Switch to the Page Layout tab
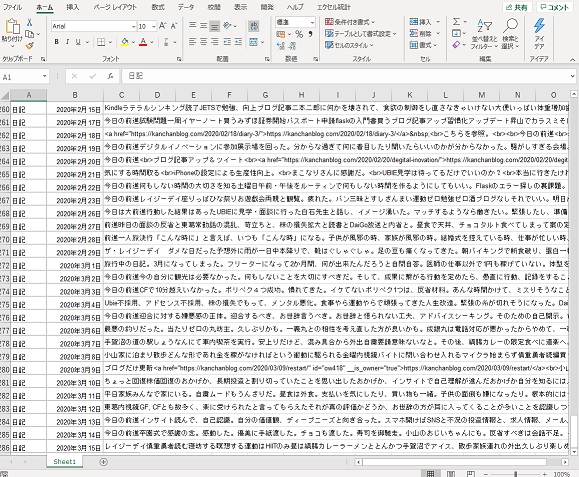579x477 pixels. point(115,7)
